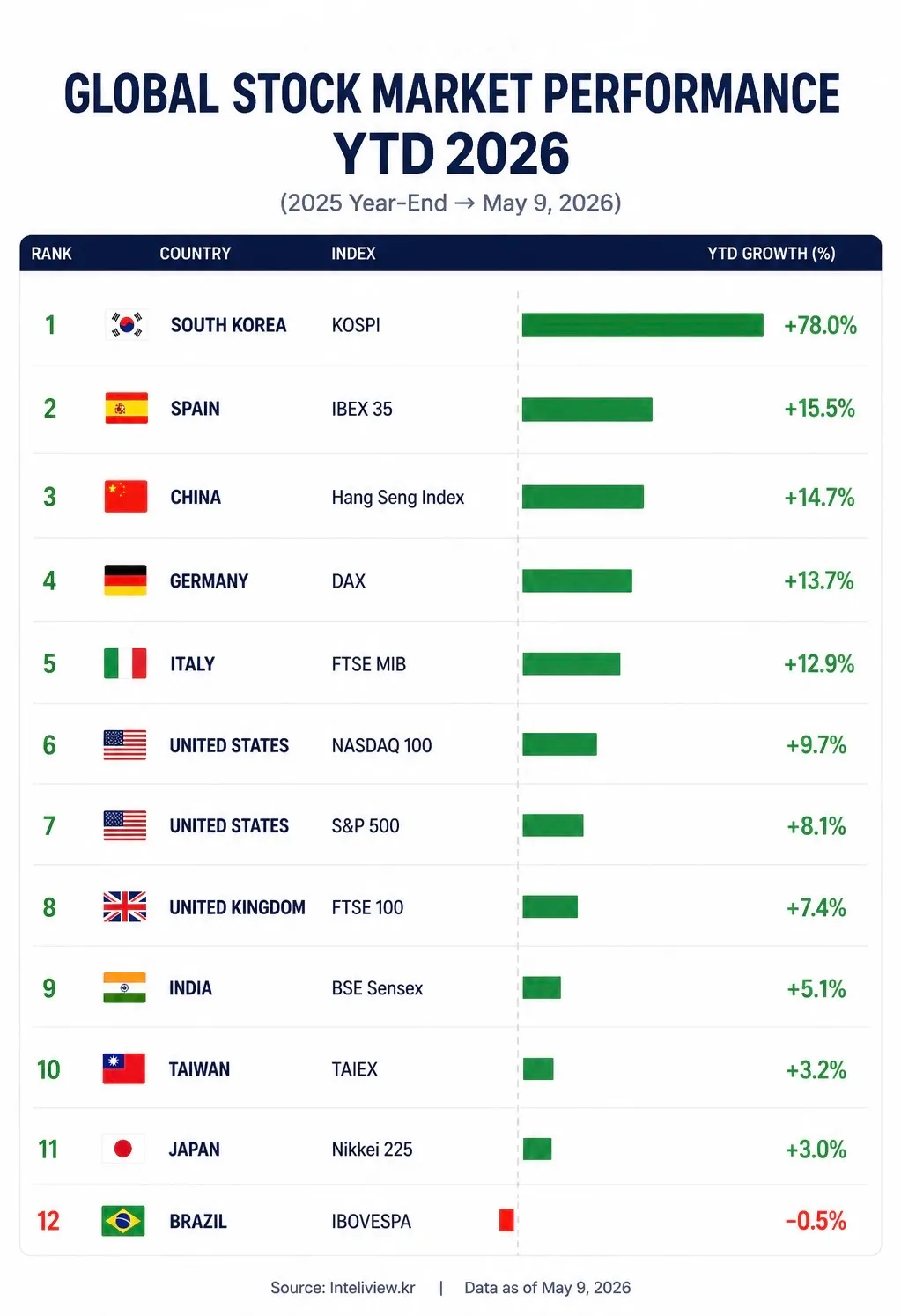The height and width of the screenshot is (1316, 901).
Task: Click the Inteliview.kr source text
Action: [x=373, y=1288]
